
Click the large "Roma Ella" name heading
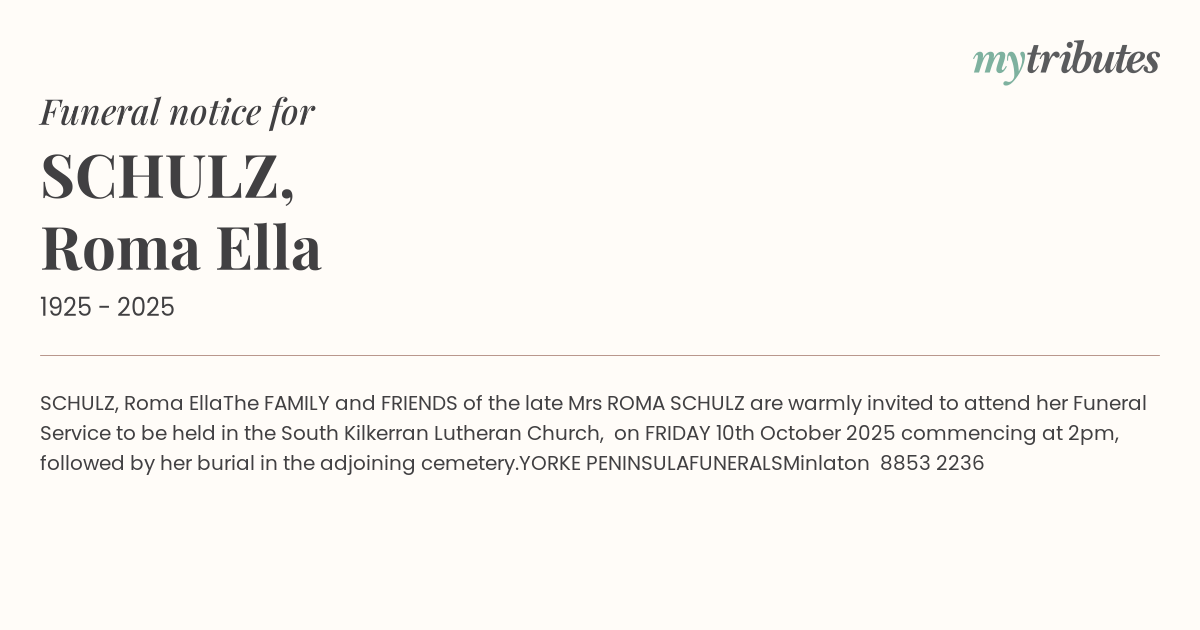181,249
